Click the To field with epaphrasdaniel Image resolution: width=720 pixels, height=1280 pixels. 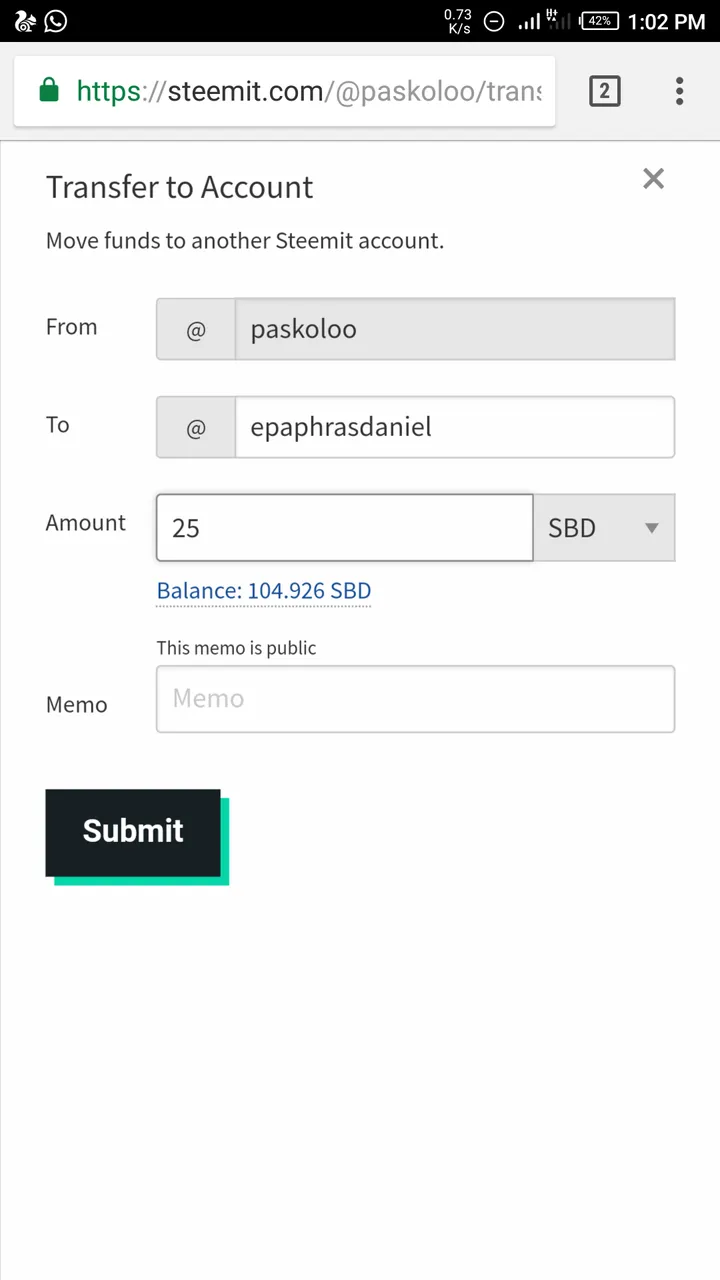[x=455, y=427]
